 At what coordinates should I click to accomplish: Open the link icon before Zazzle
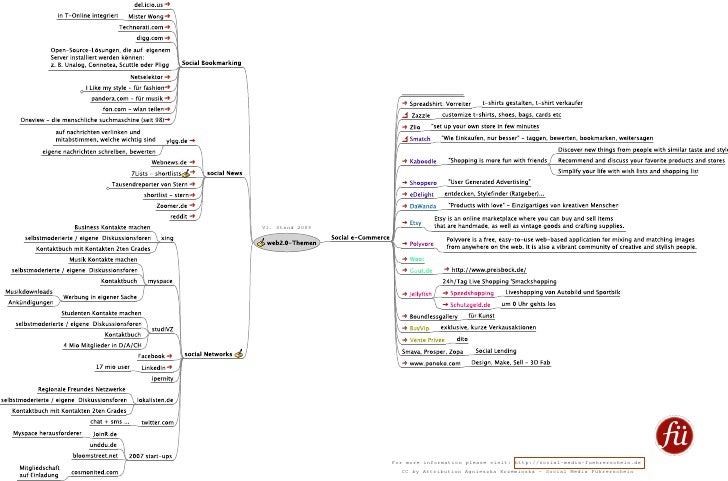click(405, 115)
